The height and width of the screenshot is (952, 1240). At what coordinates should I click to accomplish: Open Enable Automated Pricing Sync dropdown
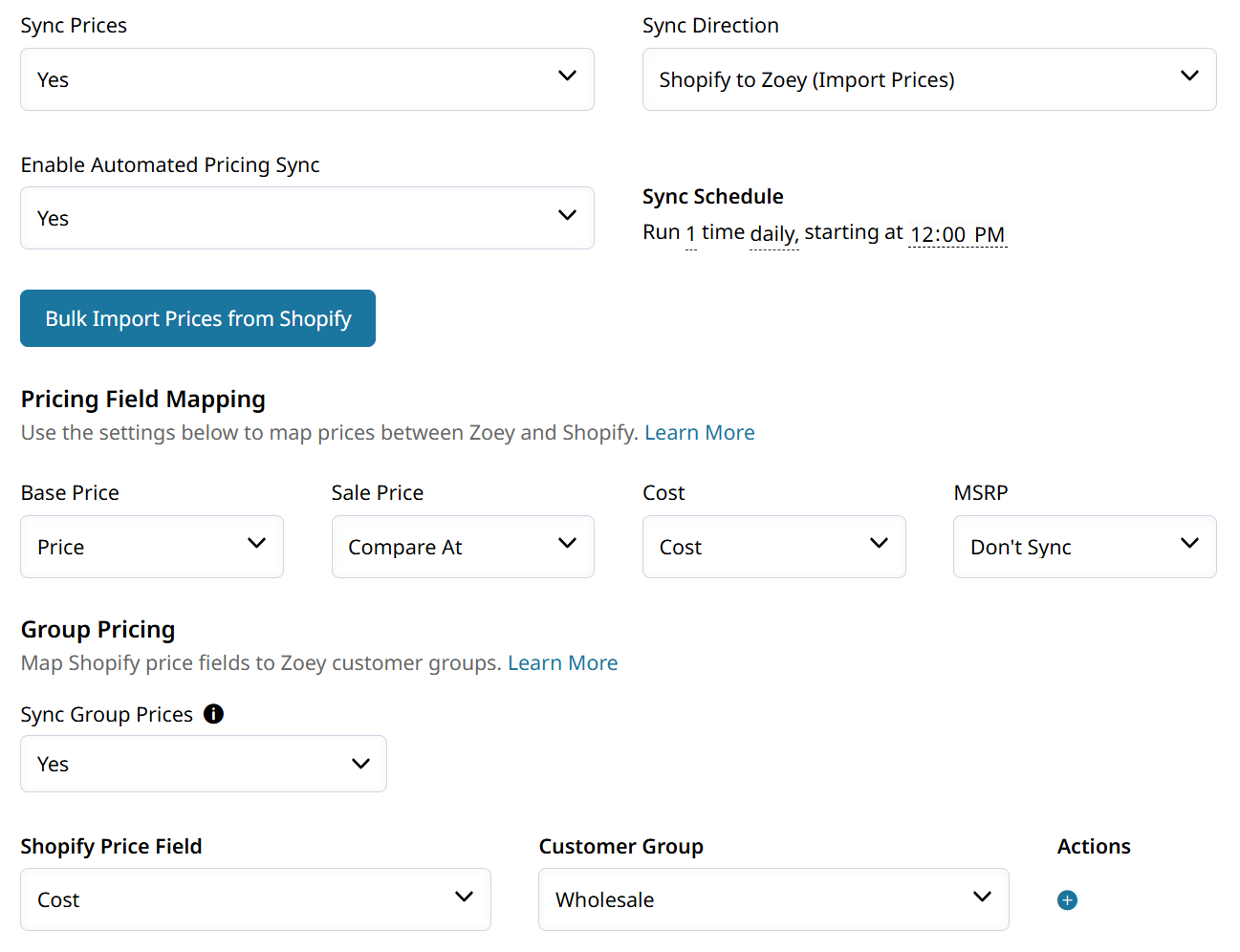point(307,218)
